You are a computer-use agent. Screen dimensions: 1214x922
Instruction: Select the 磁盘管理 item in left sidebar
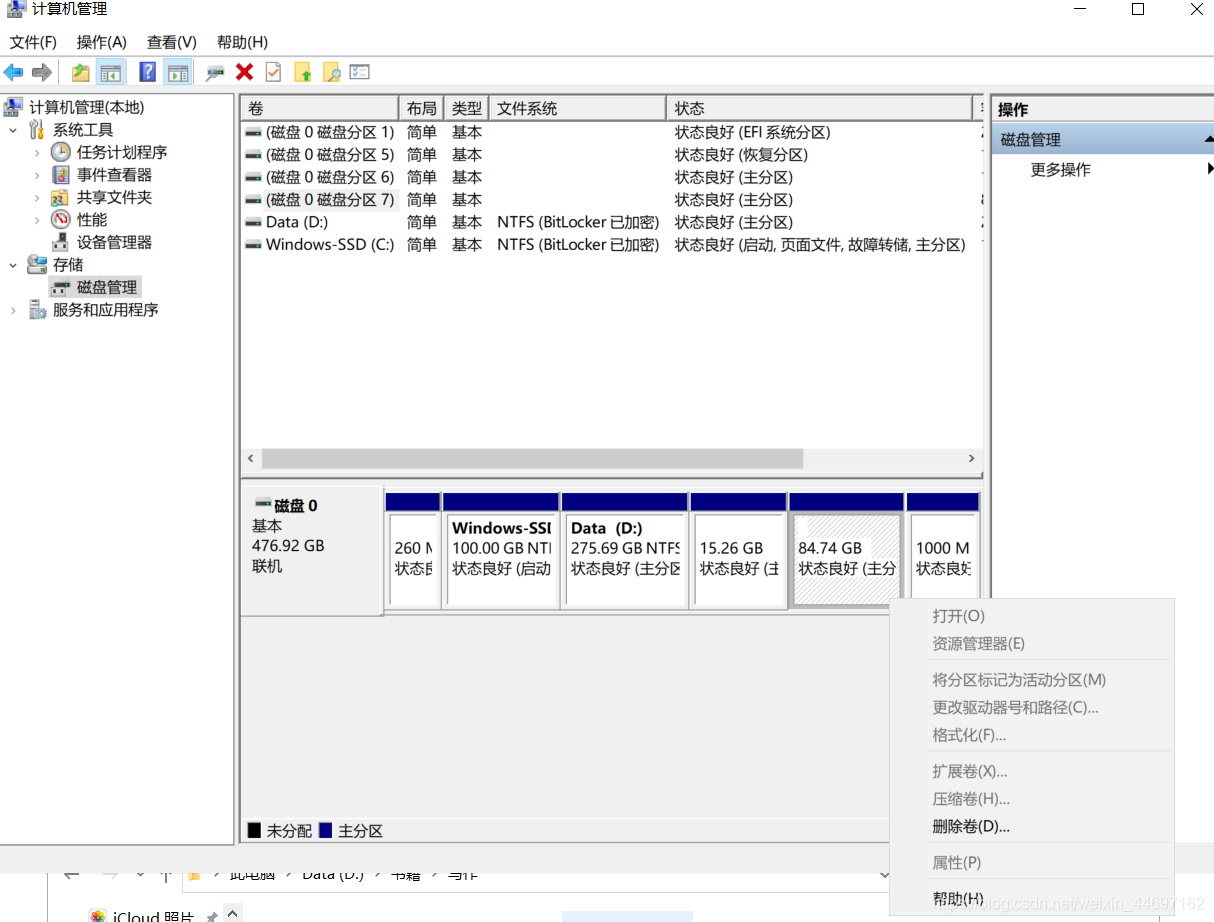tap(104, 287)
